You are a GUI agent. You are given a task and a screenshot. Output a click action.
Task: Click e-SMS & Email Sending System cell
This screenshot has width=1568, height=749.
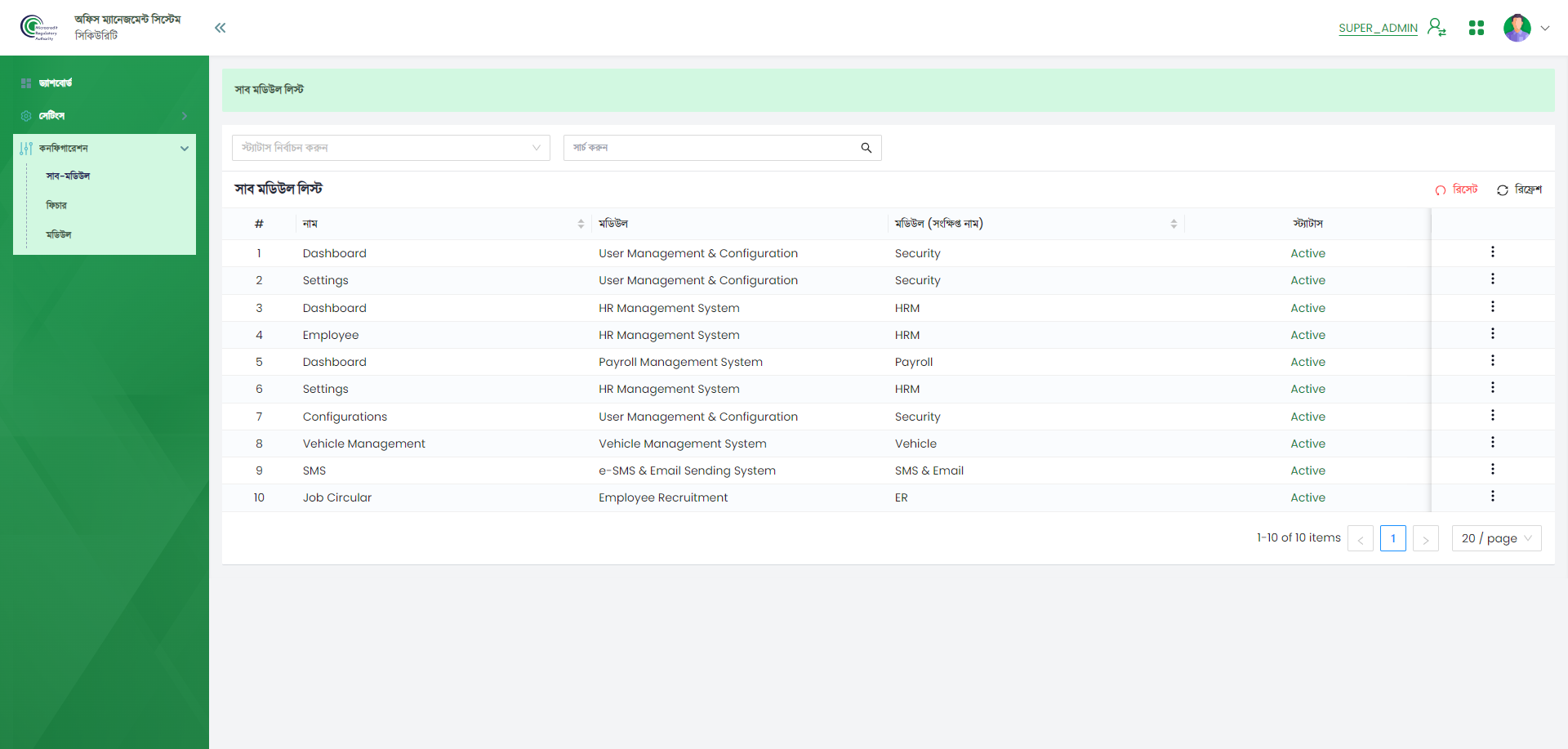click(687, 470)
